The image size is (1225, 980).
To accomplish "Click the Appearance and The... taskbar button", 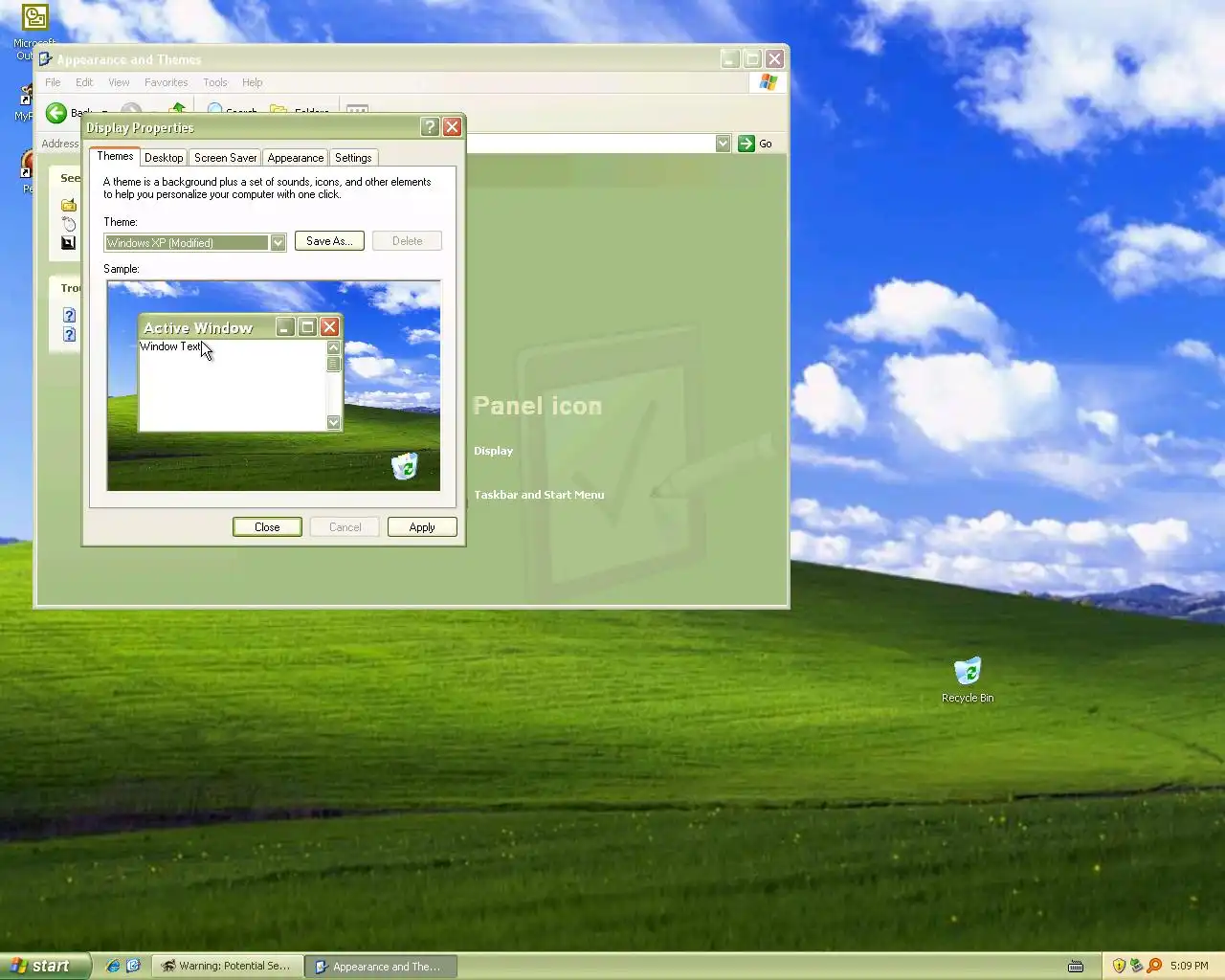I will click(x=380, y=966).
